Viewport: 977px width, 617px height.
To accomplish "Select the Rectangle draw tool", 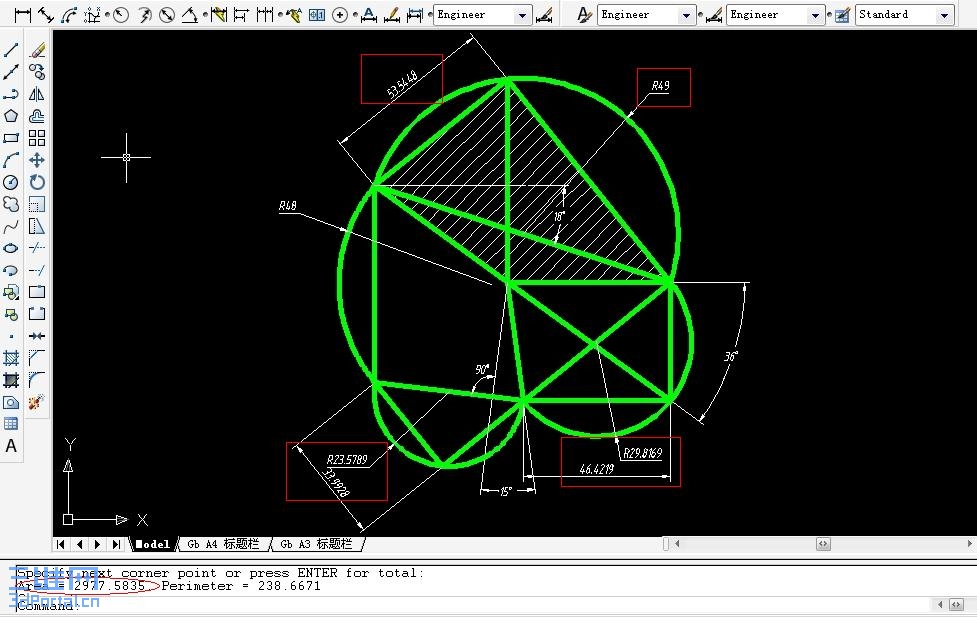I will click(x=11, y=138).
